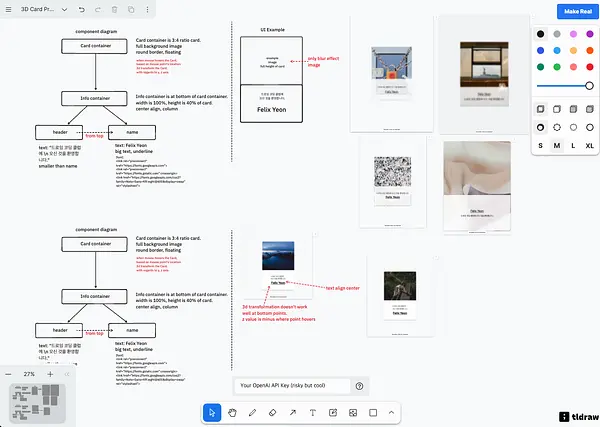Select the Draw pencil tool

252,412
